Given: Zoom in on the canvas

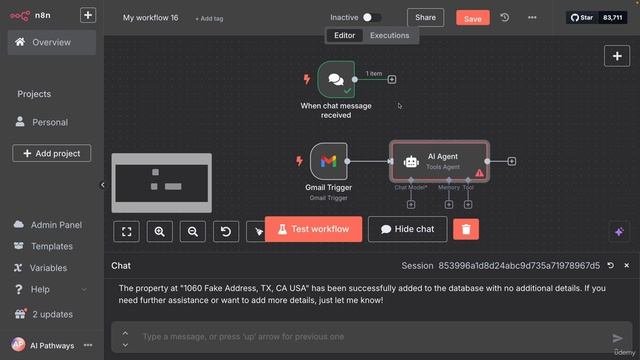Looking at the screenshot, I should [x=160, y=232].
